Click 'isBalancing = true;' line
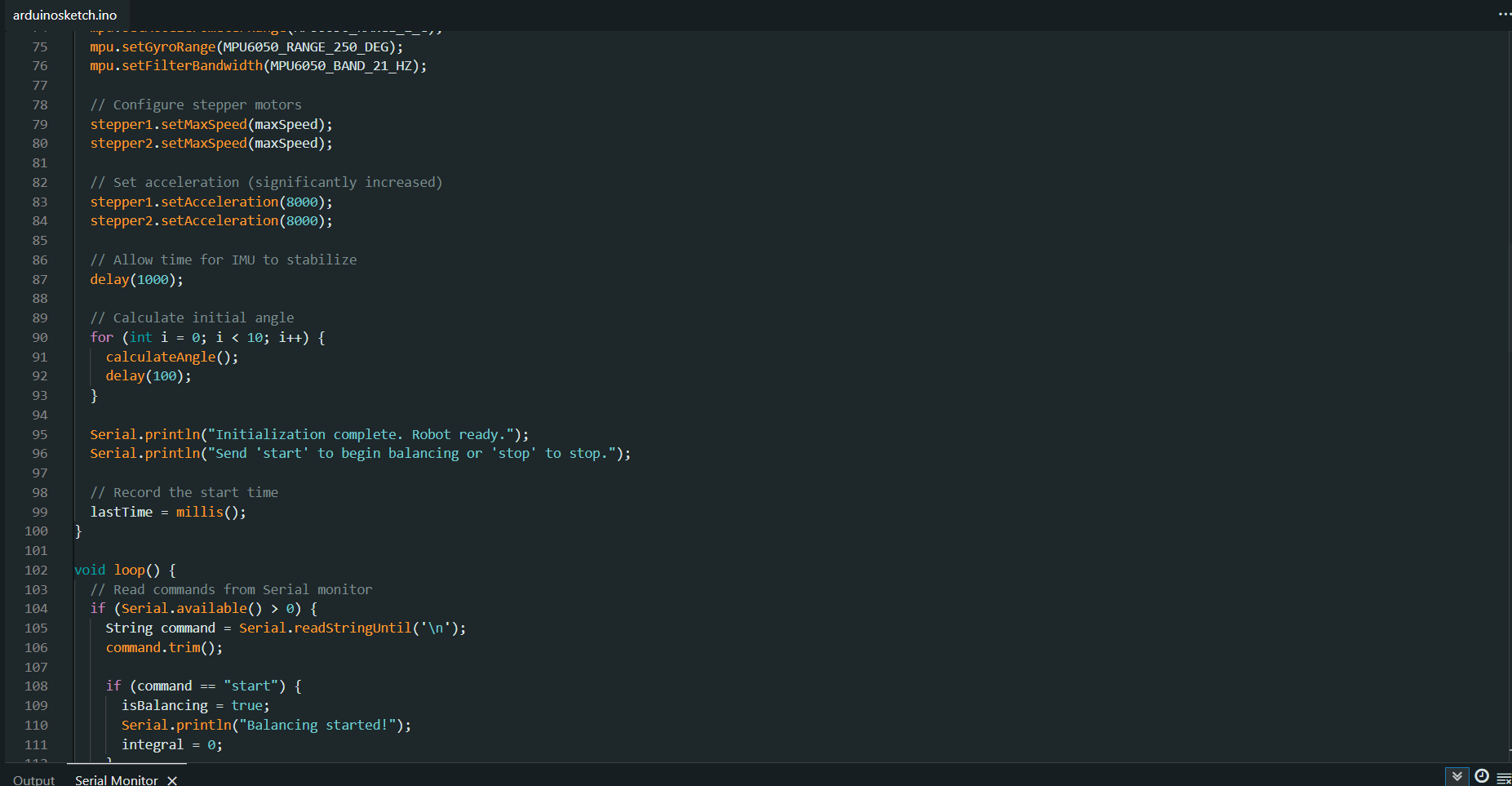This screenshot has width=1512, height=786. (x=196, y=705)
